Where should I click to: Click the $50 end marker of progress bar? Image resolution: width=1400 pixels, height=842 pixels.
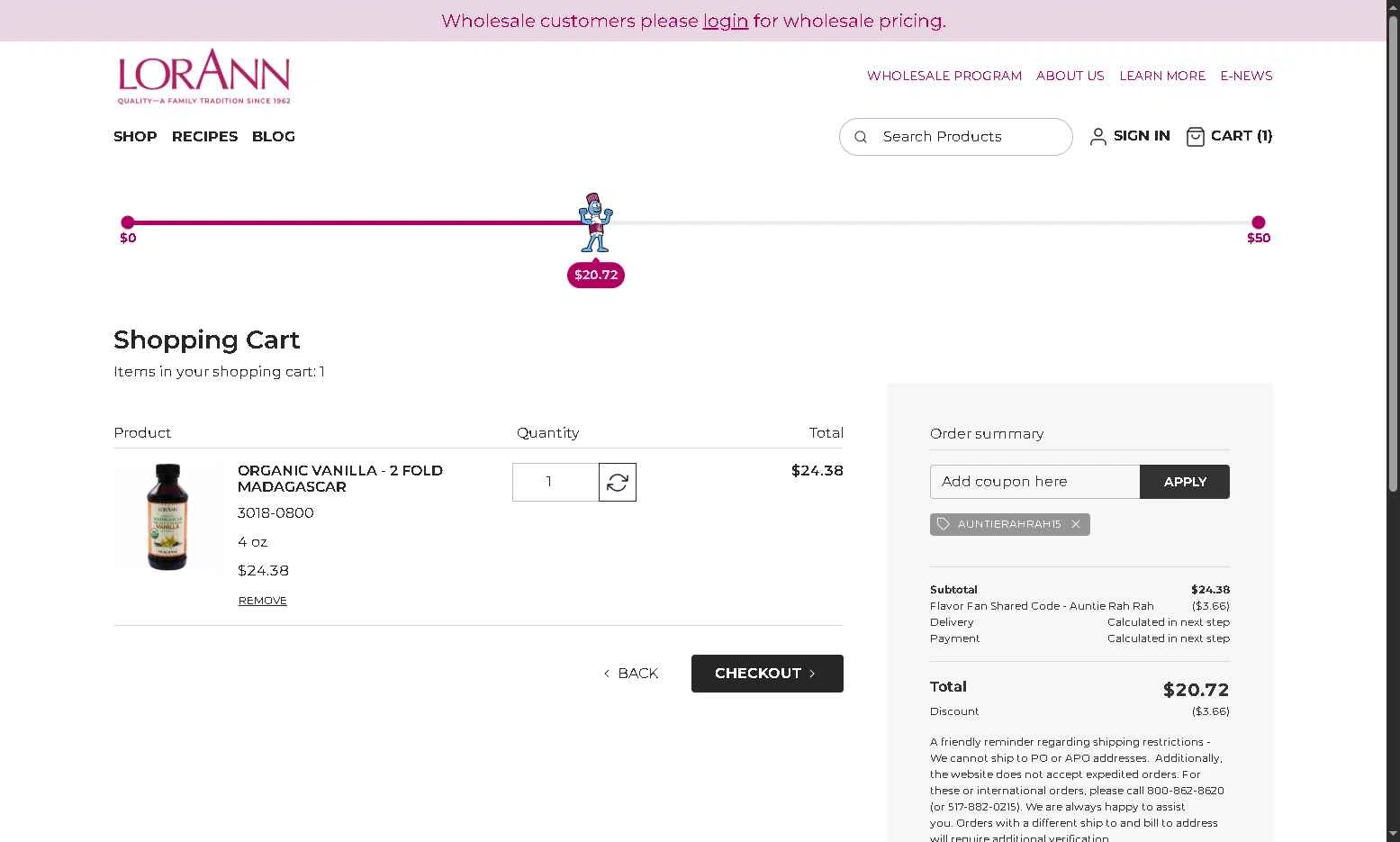[x=1259, y=222]
